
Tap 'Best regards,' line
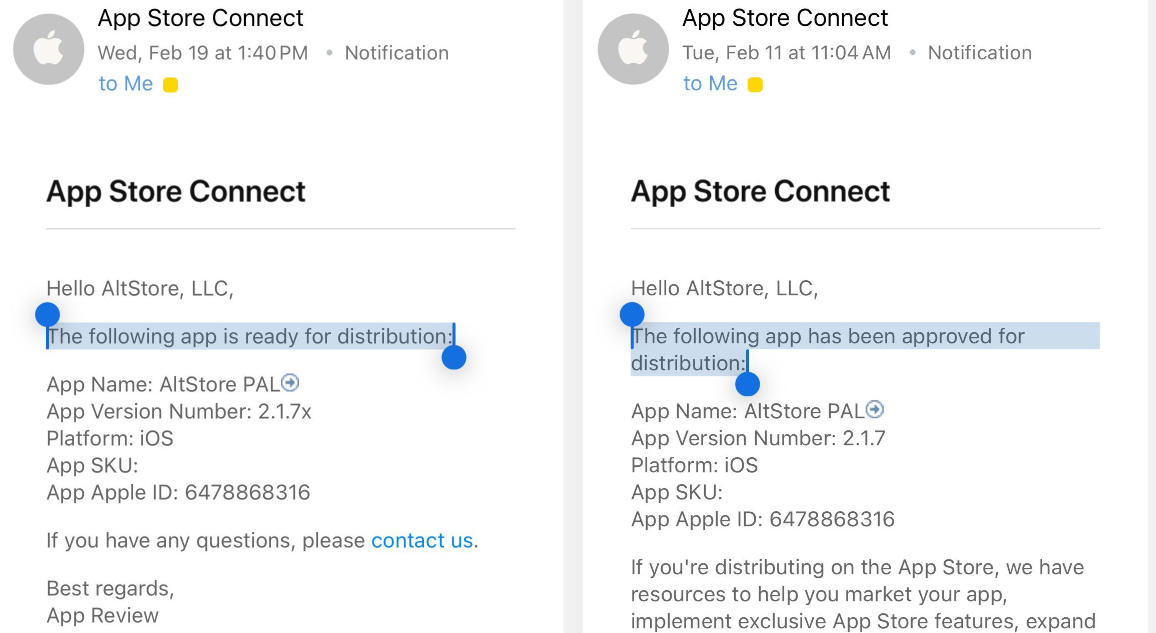pos(111,588)
